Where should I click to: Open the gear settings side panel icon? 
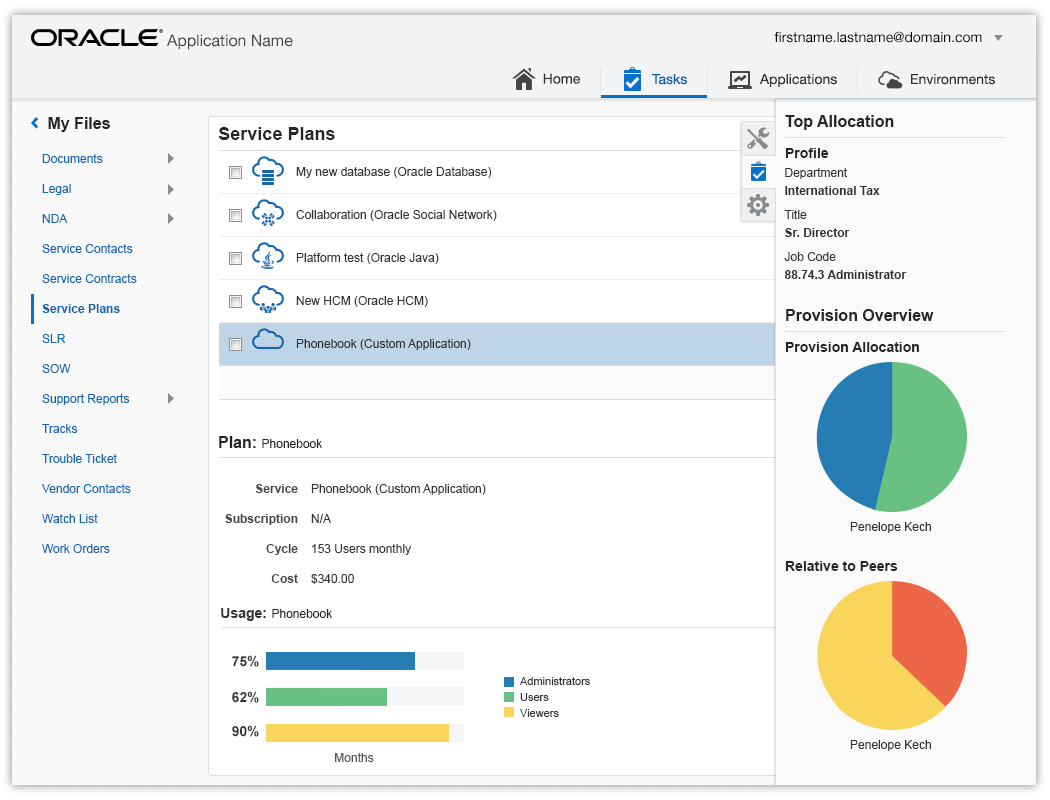click(757, 205)
